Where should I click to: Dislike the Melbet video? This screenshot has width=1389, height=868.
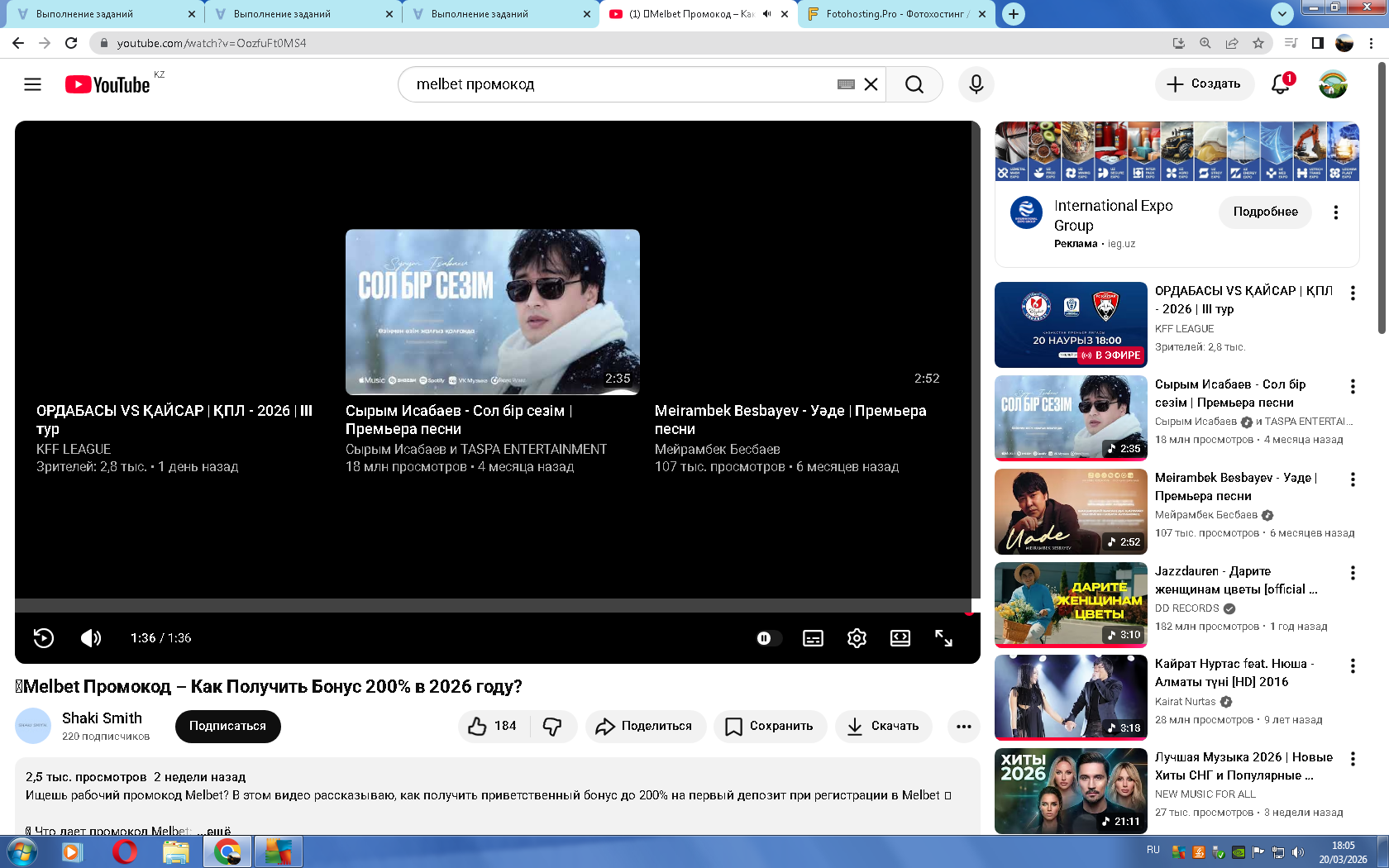(553, 727)
